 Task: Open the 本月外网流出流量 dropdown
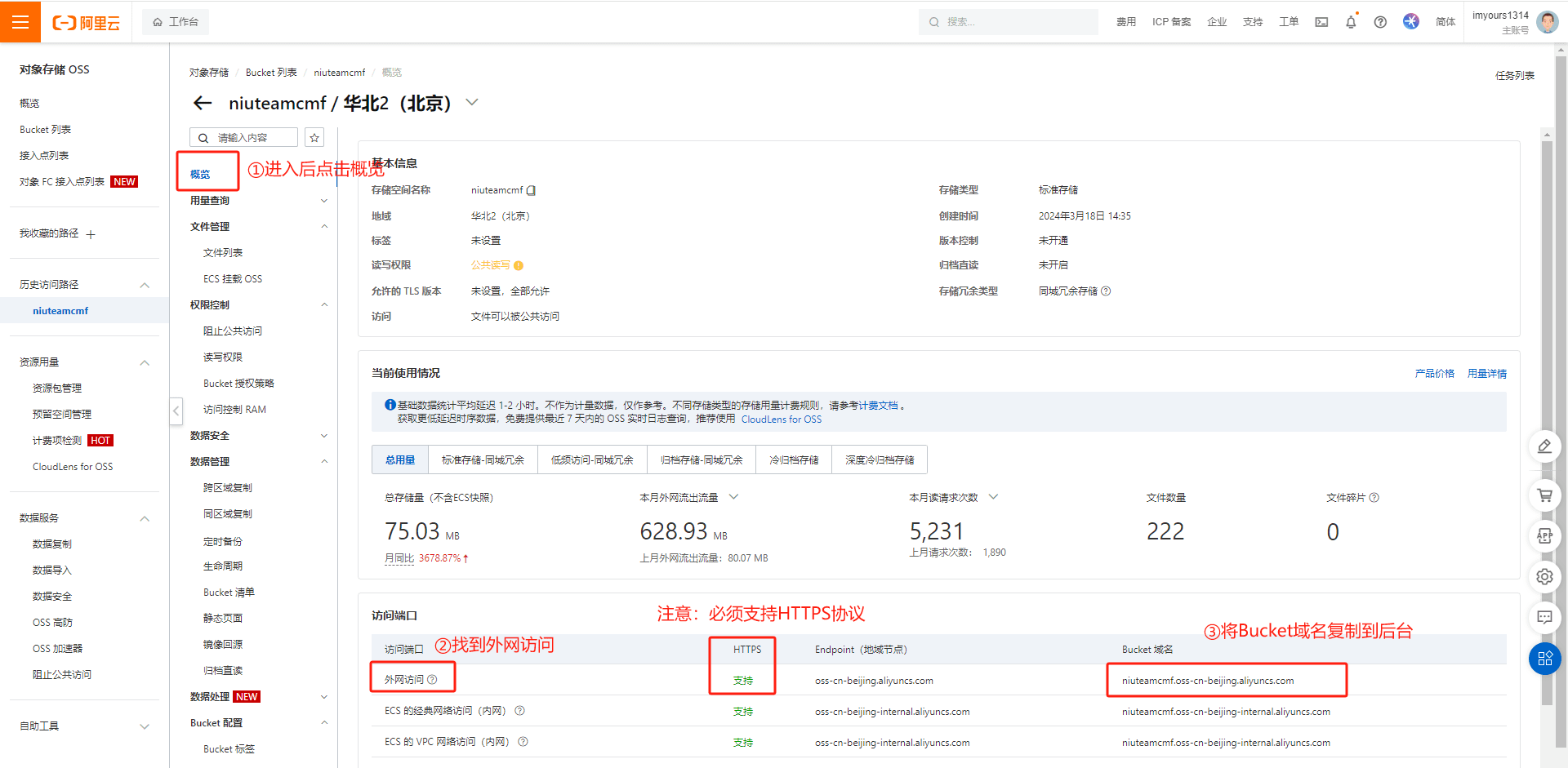[x=733, y=497]
